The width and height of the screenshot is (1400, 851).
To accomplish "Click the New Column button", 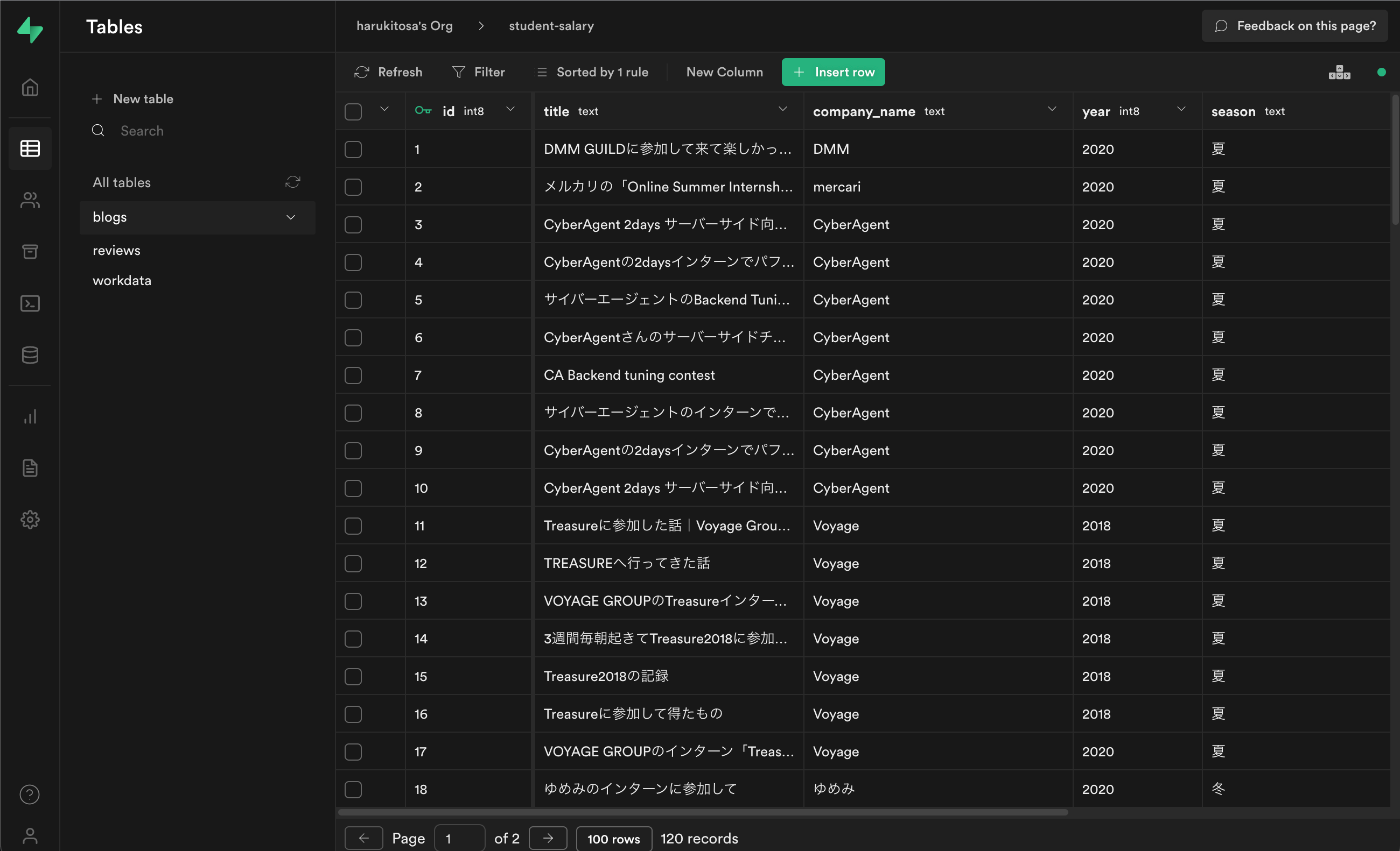I will pyautogui.click(x=725, y=72).
